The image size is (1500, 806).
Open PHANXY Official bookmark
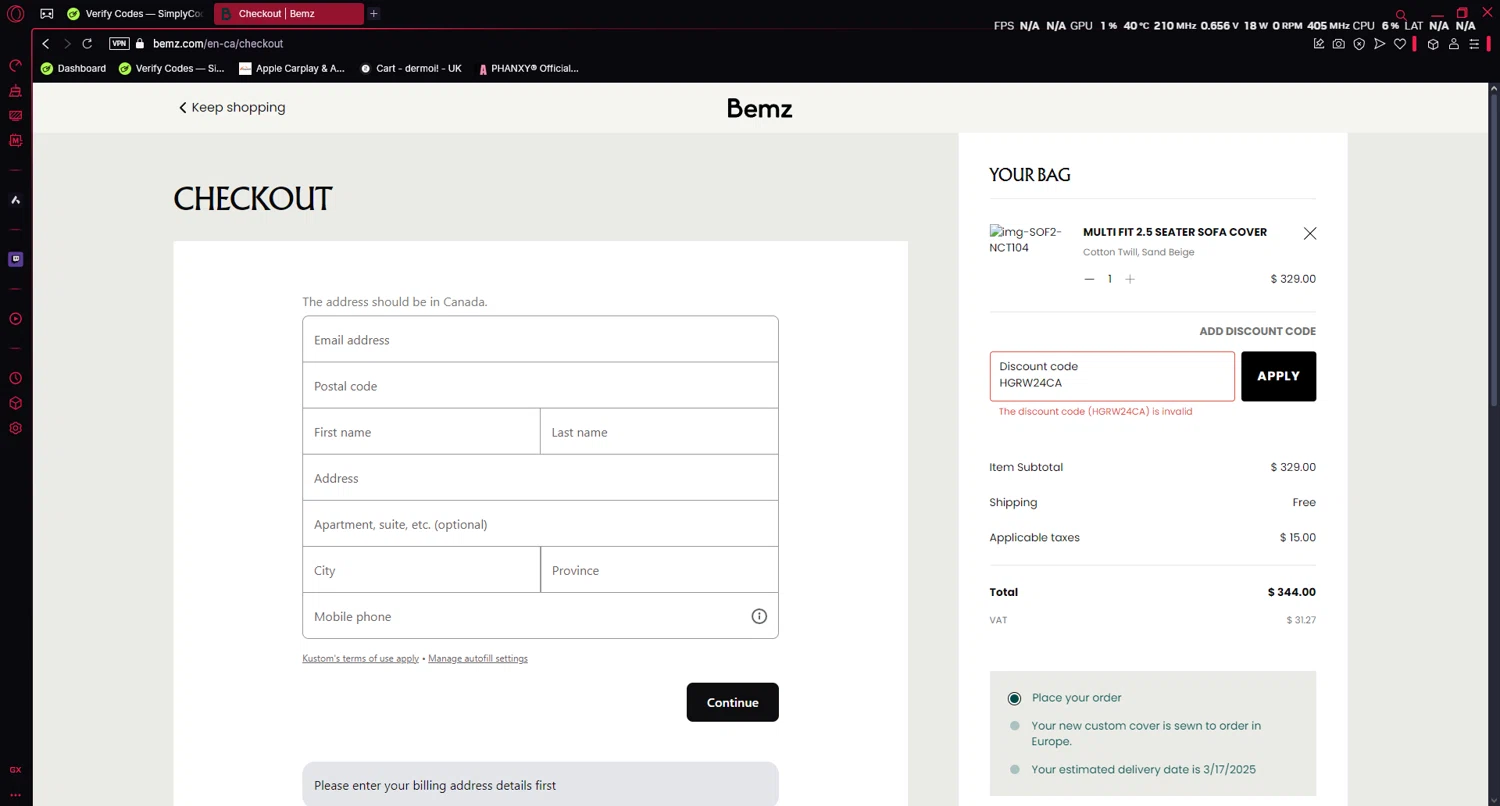[528, 68]
